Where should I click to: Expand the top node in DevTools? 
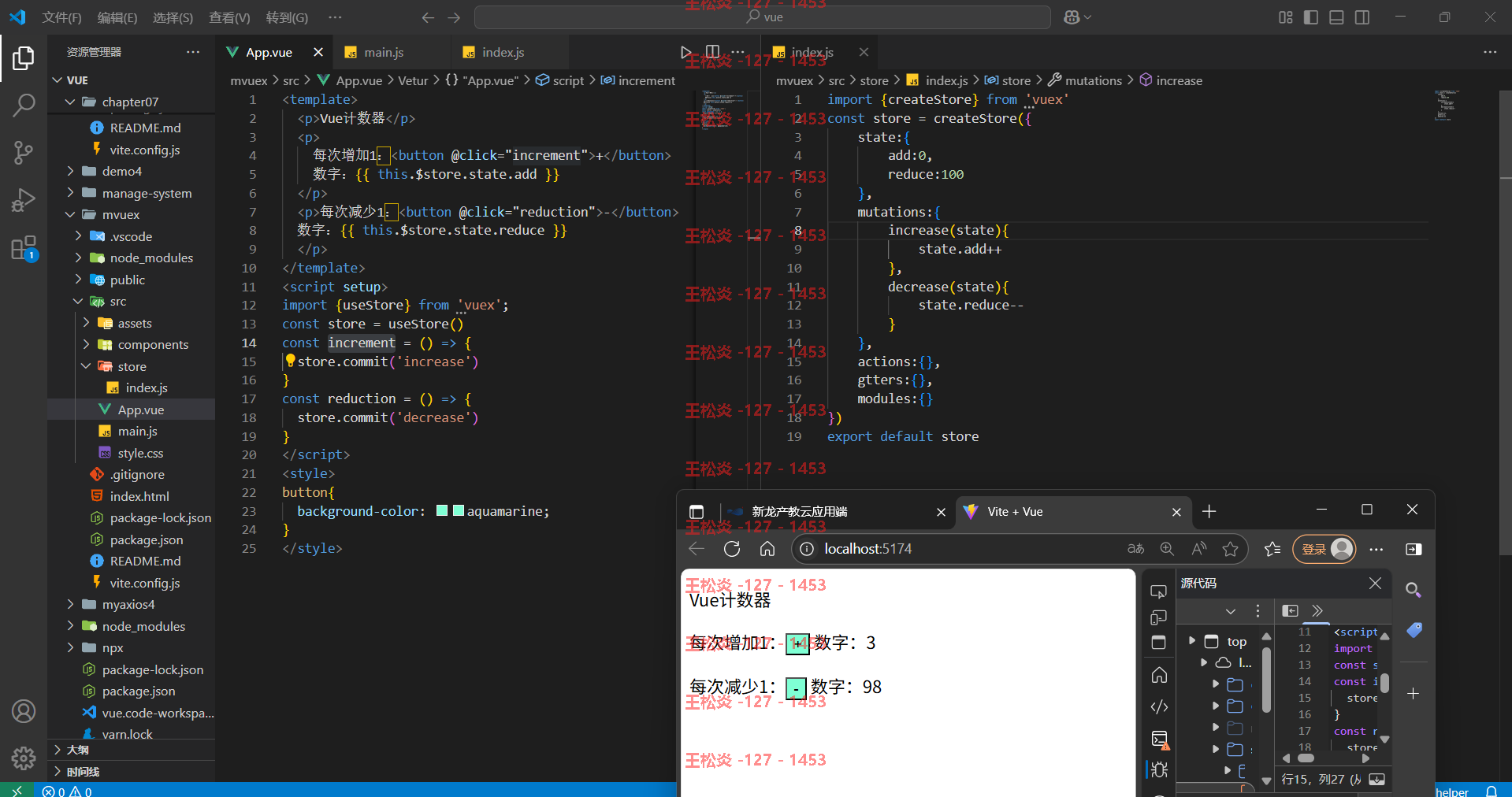[x=1192, y=641]
